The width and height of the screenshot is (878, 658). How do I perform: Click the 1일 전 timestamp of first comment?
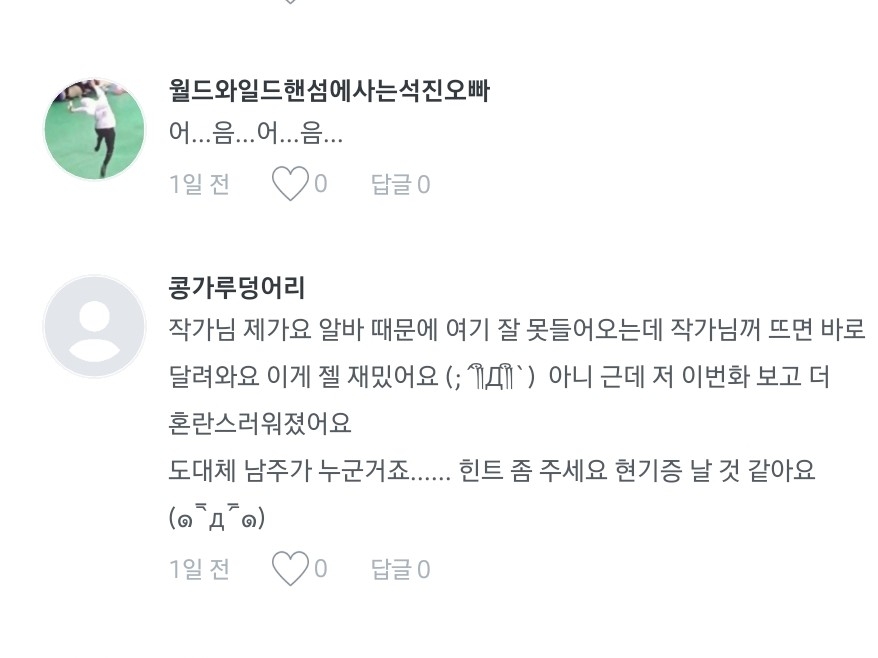coord(200,184)
